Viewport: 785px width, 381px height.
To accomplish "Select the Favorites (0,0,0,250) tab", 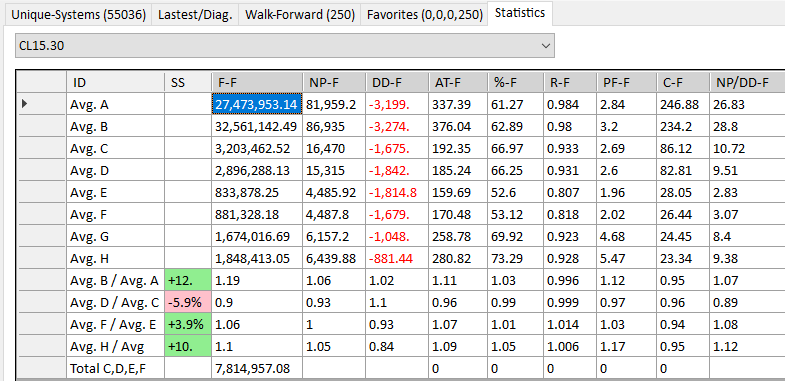I will tap(425, 15).
